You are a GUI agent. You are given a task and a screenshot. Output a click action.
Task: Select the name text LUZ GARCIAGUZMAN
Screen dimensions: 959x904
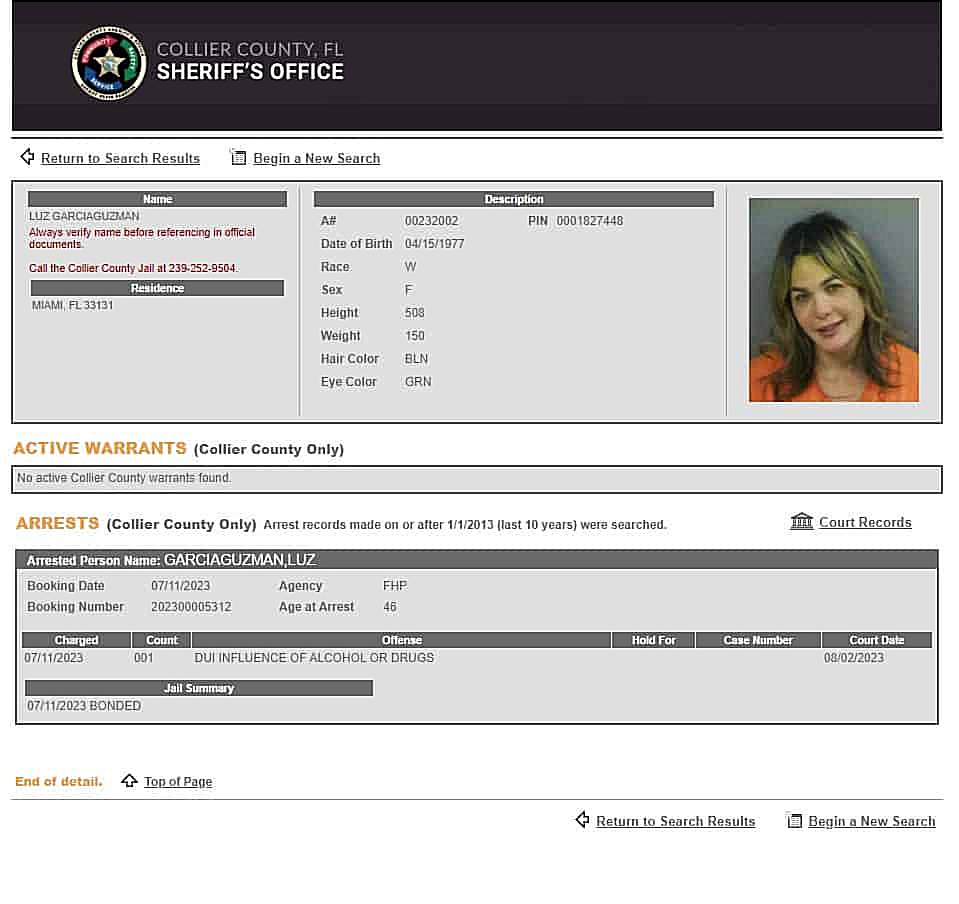click(x=84, y=217)
